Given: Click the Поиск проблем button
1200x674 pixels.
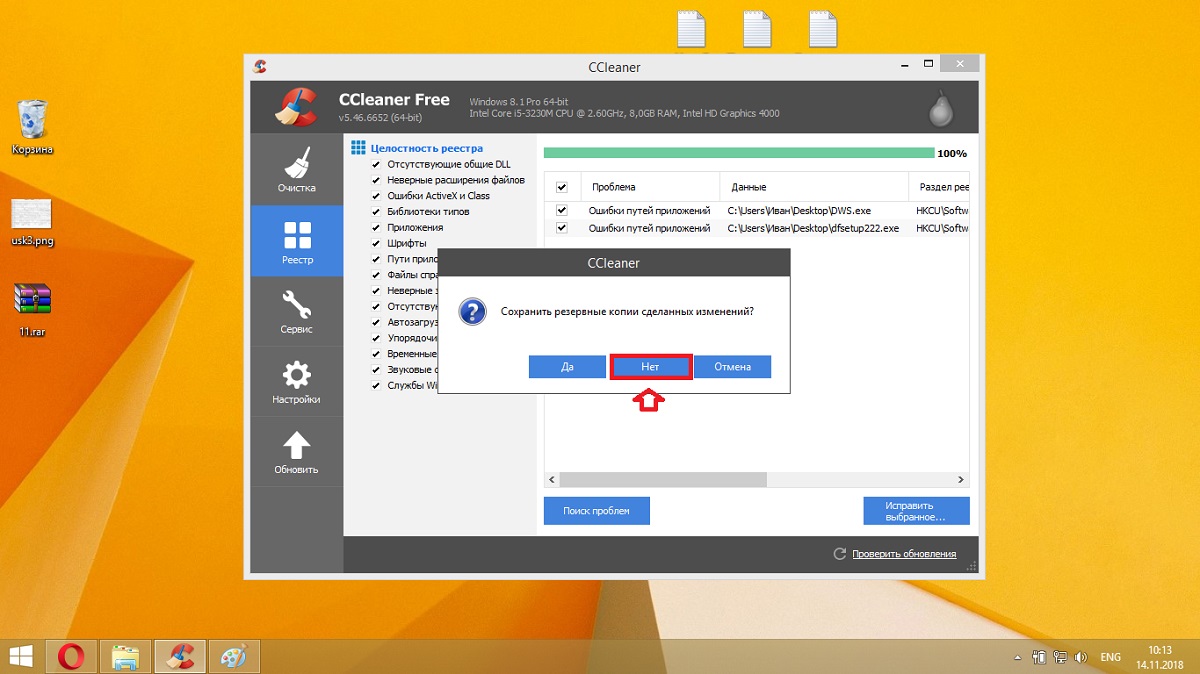Looking at the screenshot, I should pyautogui.click(x=596, y=511).
